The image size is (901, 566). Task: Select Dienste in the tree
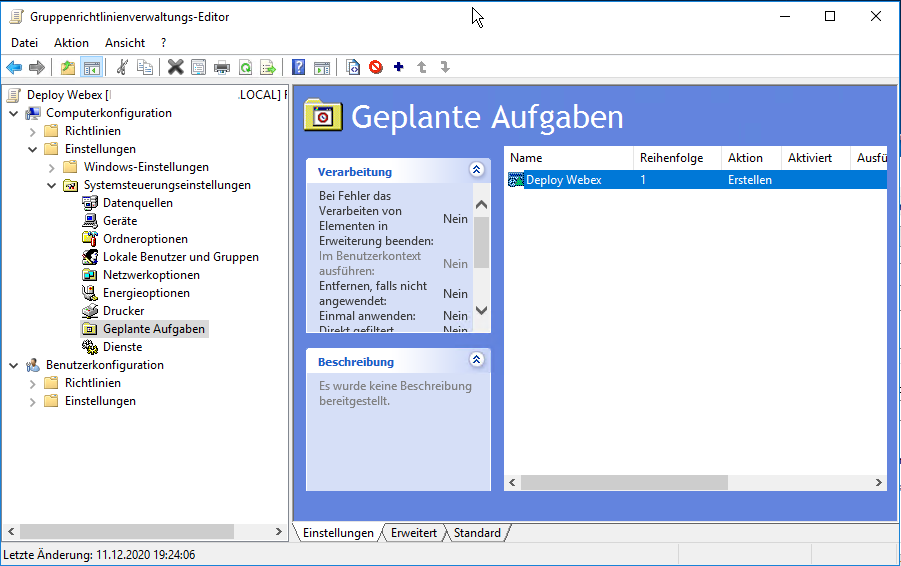point(122,347)
